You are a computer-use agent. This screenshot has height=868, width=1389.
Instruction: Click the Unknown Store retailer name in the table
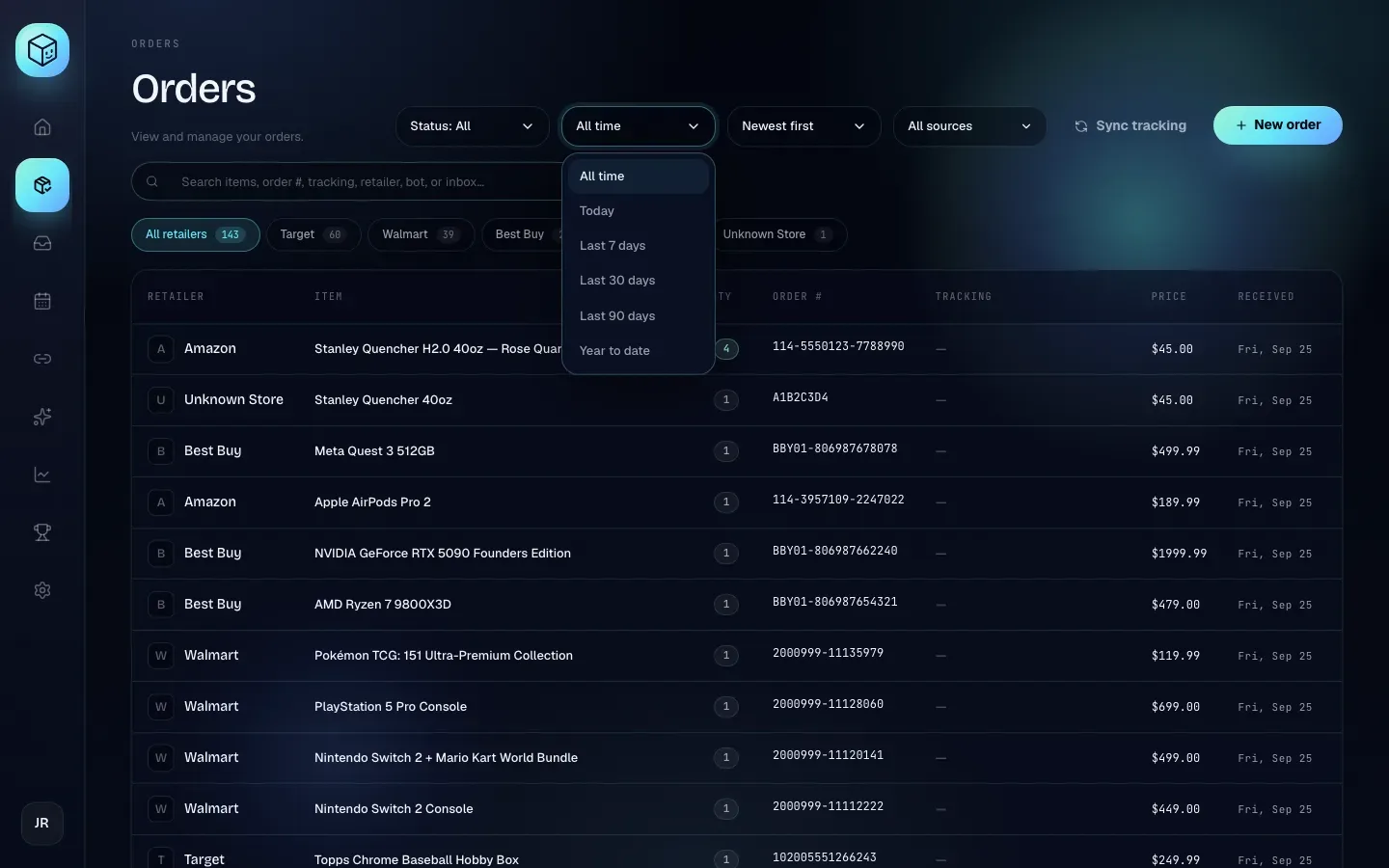pyautogui.click(x=233, y=400)
